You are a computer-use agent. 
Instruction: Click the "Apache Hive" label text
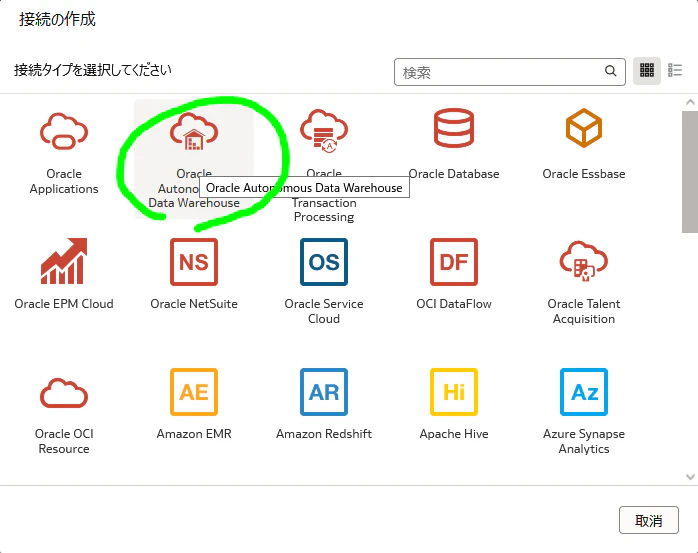(454, 434)
